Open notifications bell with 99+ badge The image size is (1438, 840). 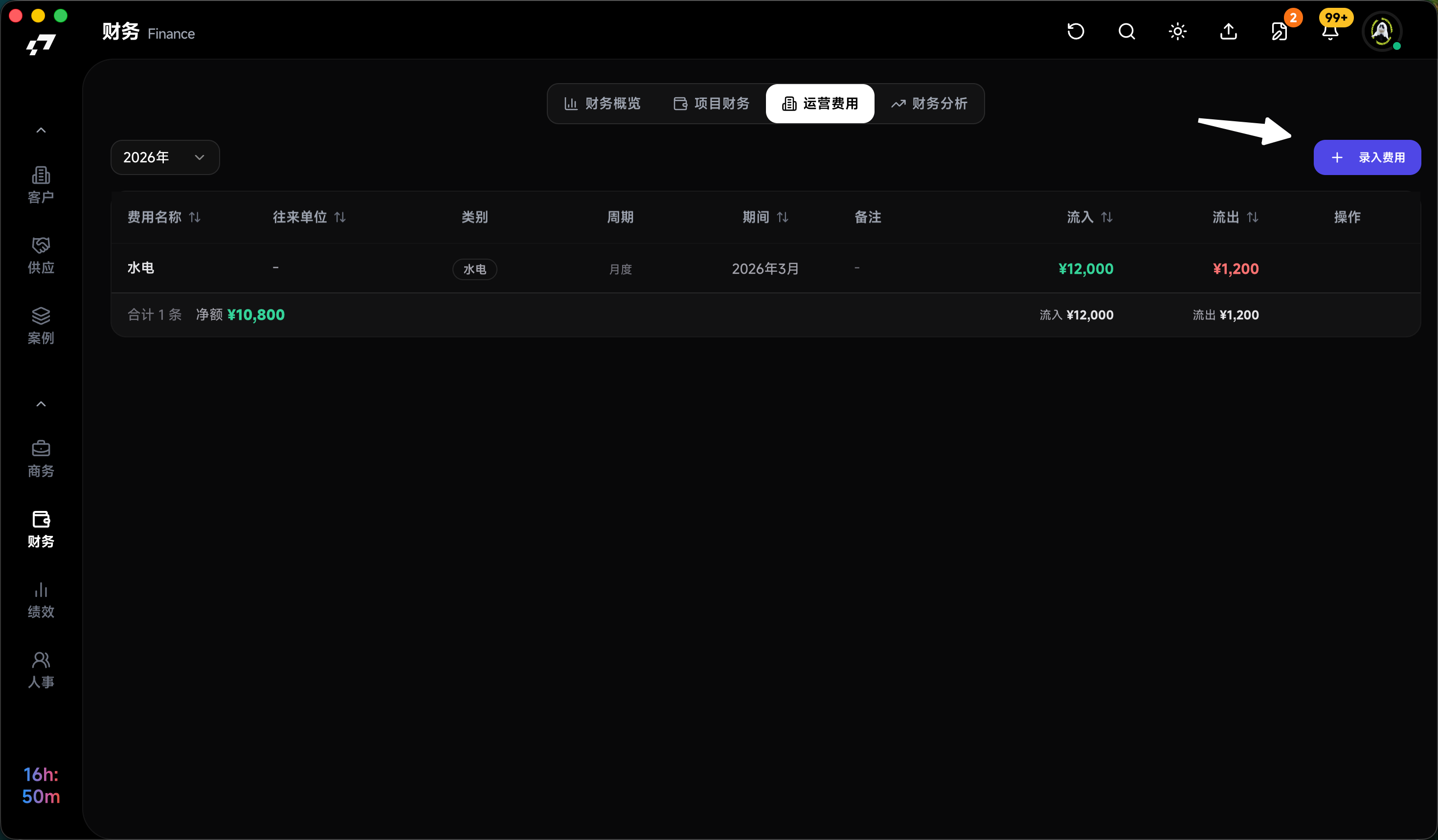tap(1330, 31)
